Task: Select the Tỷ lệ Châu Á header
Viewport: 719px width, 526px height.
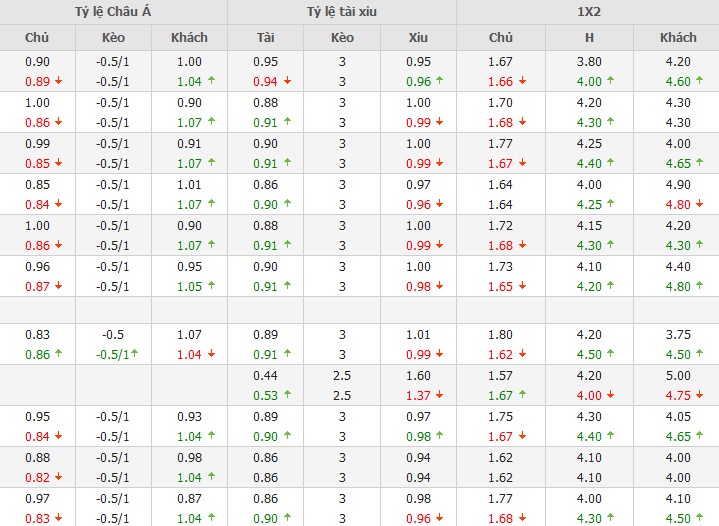Action: [113, 12]
